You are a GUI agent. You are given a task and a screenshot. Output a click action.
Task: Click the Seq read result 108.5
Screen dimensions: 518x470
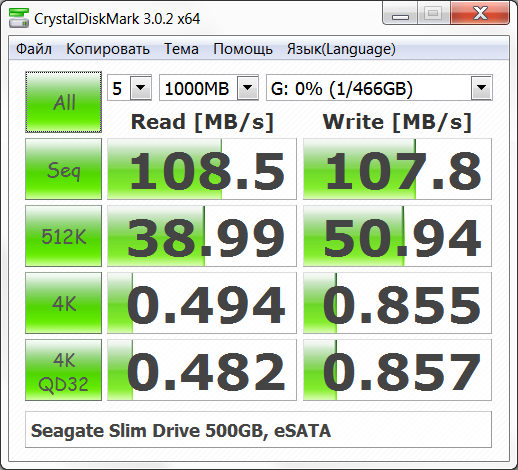pyautogui.click(x=202, y=169)
